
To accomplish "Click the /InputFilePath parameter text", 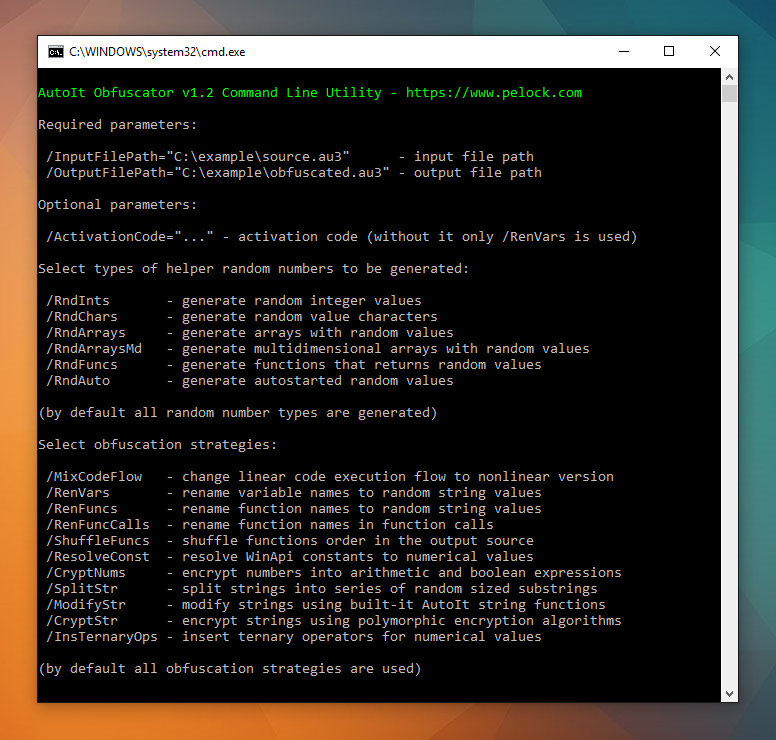I will pyautogui.click(x=198, y=157).
